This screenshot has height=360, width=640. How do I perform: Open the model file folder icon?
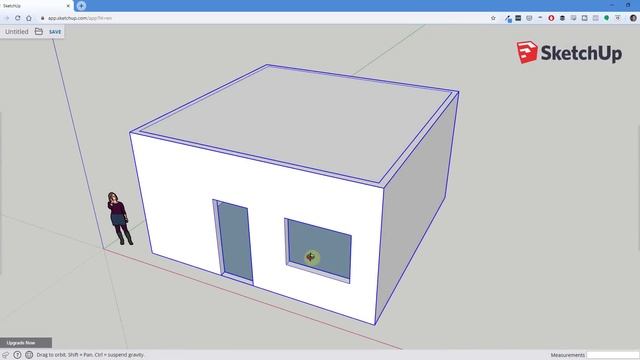(39, 31)
